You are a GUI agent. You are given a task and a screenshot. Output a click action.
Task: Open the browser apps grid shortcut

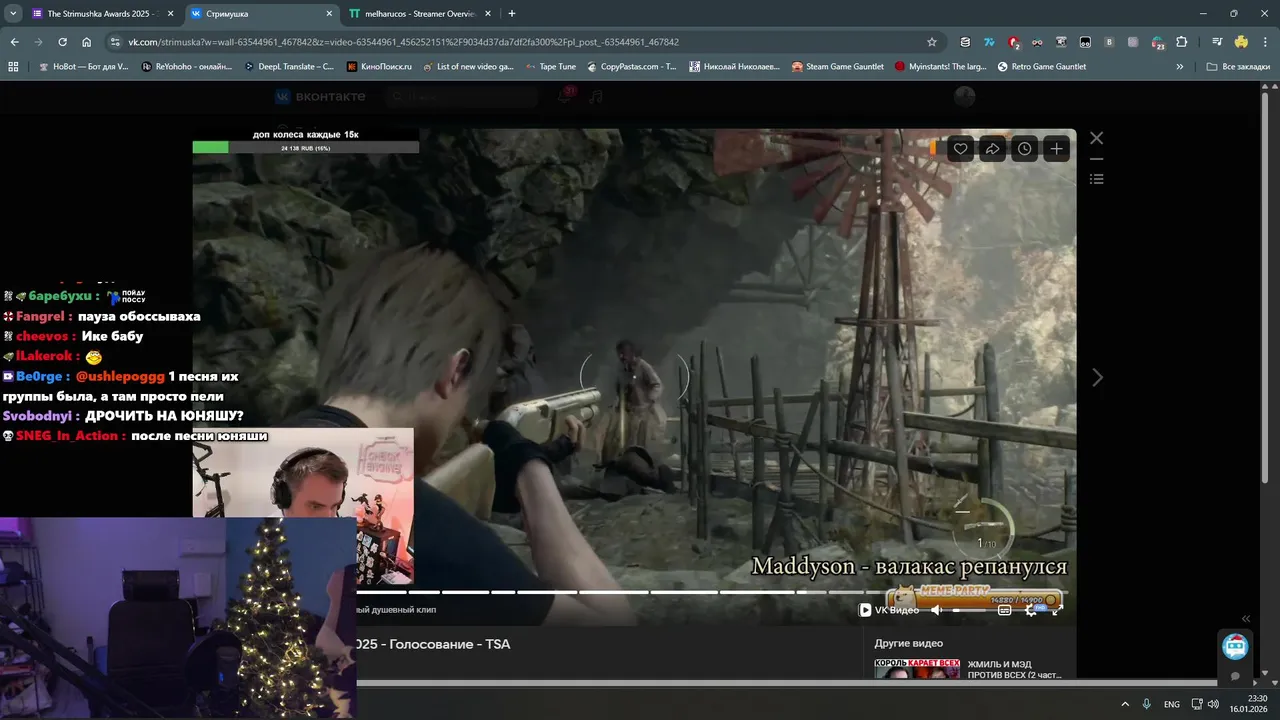[13, 67]
